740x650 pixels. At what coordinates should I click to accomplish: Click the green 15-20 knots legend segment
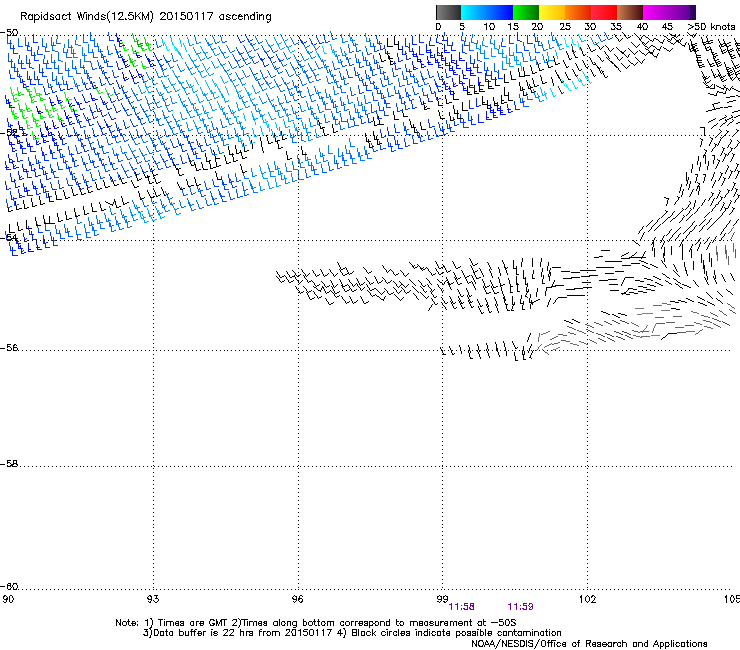click(x=526, y=12)
